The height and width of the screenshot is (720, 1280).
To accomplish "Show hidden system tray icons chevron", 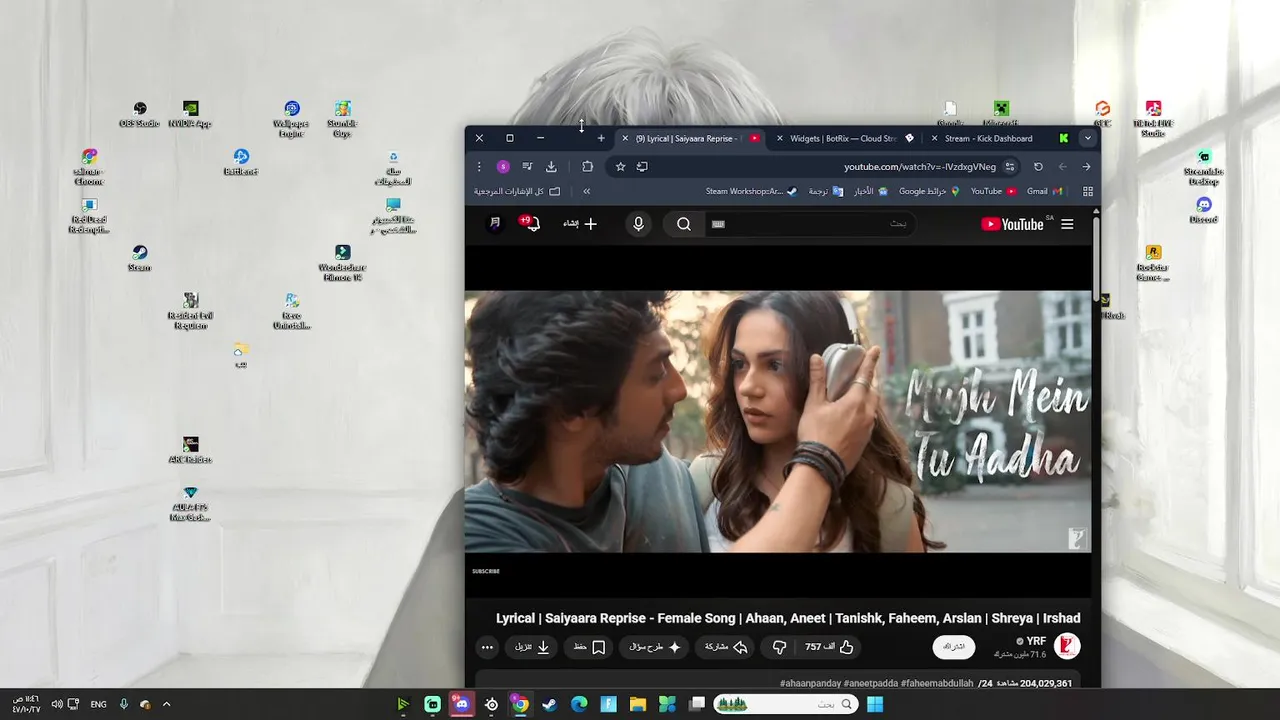I will coord(166,704).
